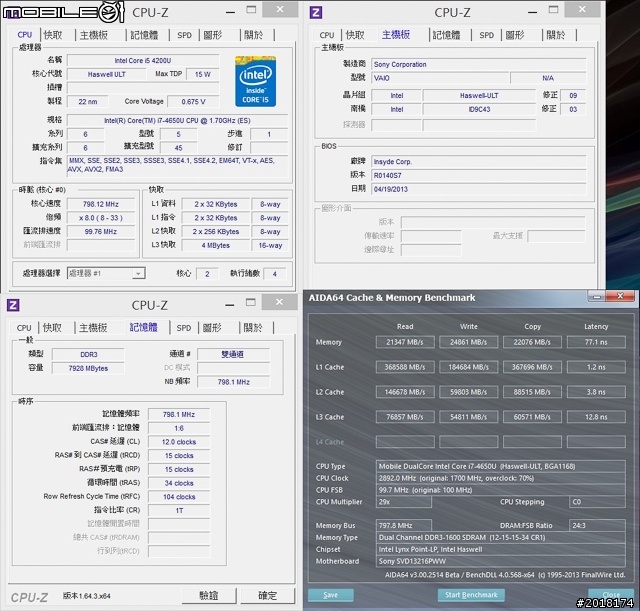Close the AIDA64 benchmark window
The height and width of the screenshot is (611, 640).
pos(620,296)
